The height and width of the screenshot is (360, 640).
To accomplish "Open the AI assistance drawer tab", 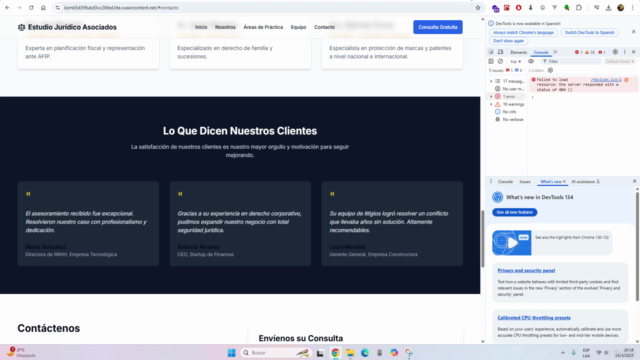I will [585, 182].
